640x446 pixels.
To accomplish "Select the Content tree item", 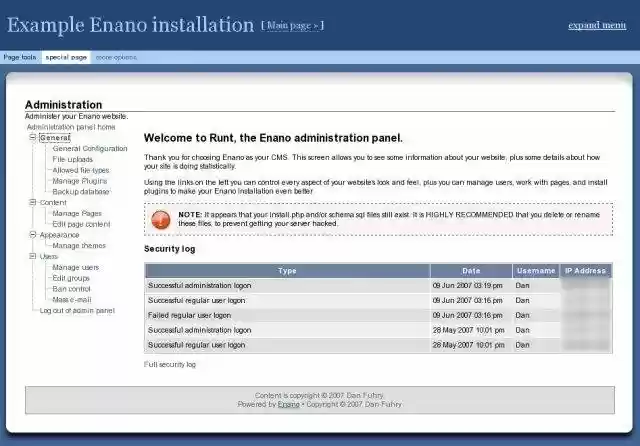I will (53, 203).
